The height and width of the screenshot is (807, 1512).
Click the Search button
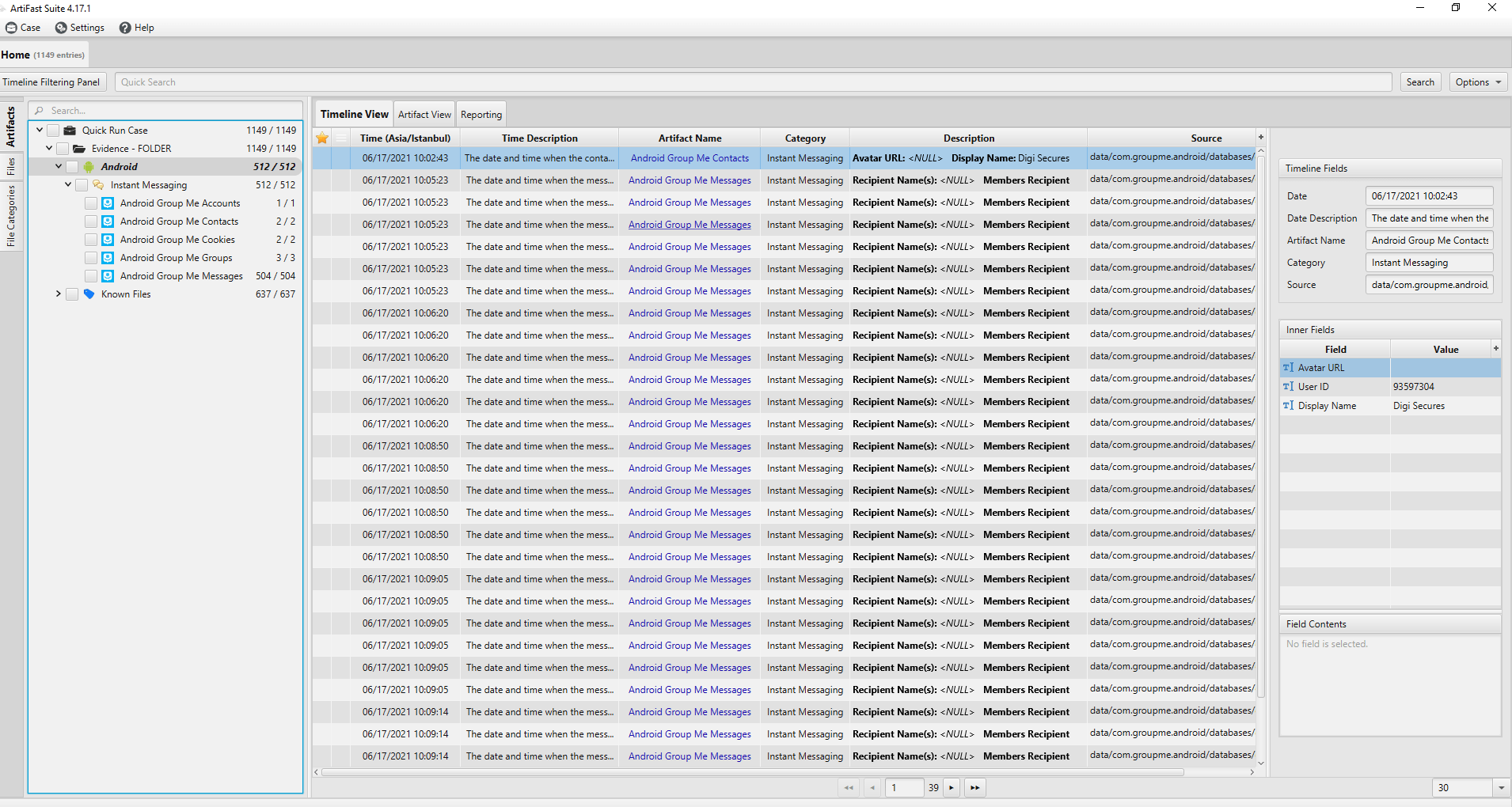pyautogui.click(x=1420, y=82)
